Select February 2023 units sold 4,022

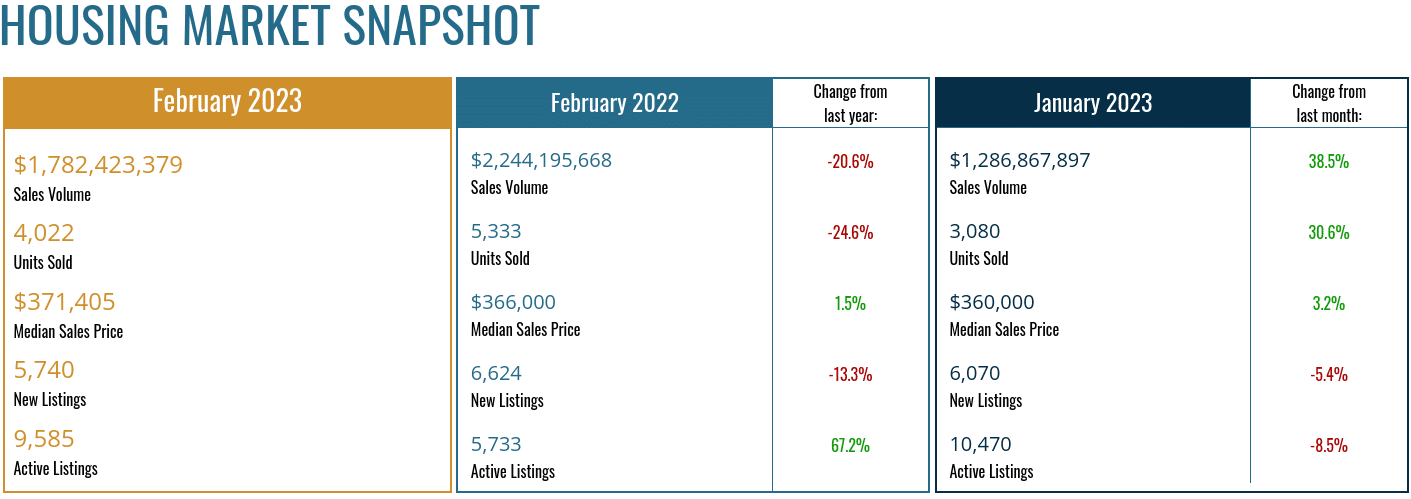tap(44, 233)
